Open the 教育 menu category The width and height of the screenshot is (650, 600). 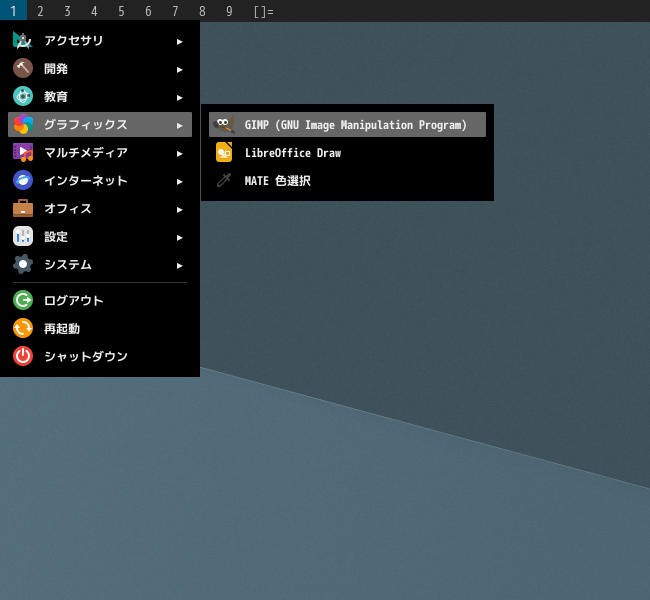click(100, 97)
